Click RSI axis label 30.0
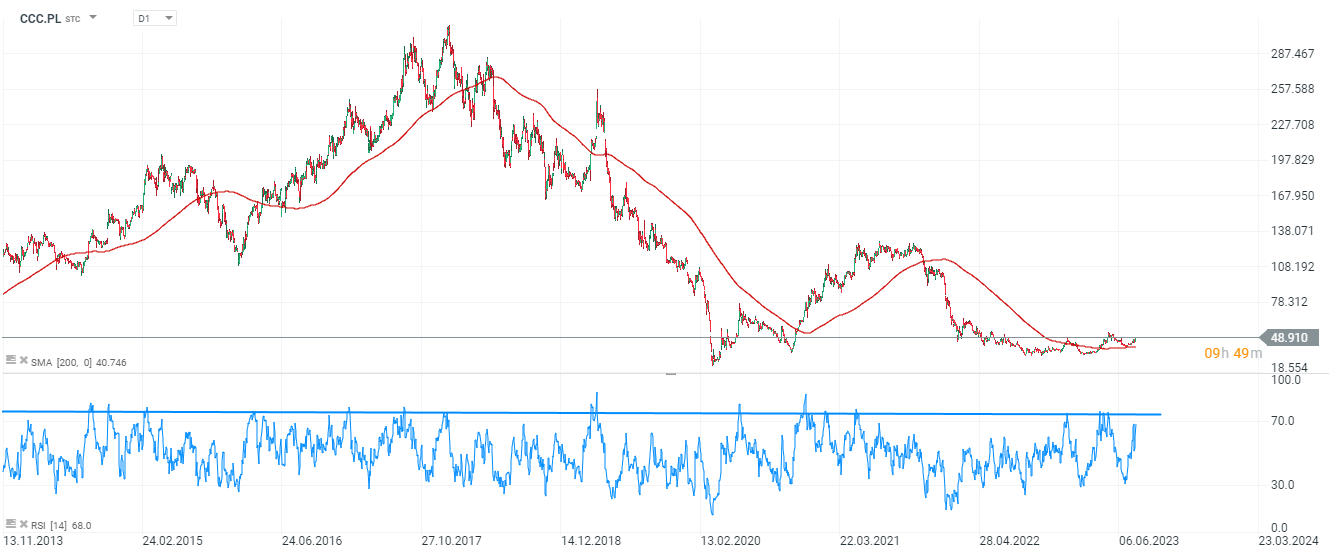The image size is (1331, 558). click(x=1282, y=485)
